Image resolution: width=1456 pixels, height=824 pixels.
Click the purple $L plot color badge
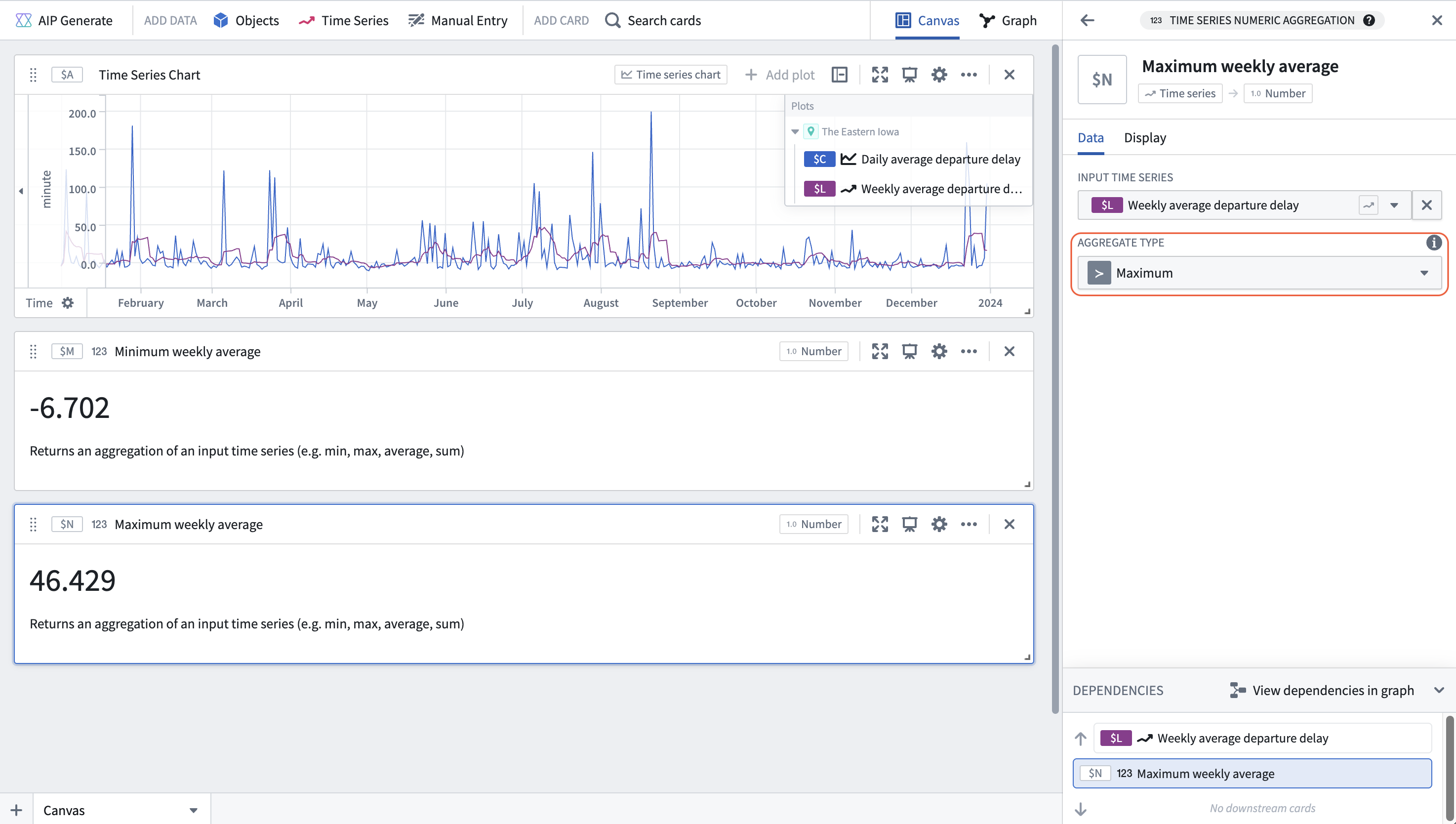pyautogui.click(x=819, y=189)
